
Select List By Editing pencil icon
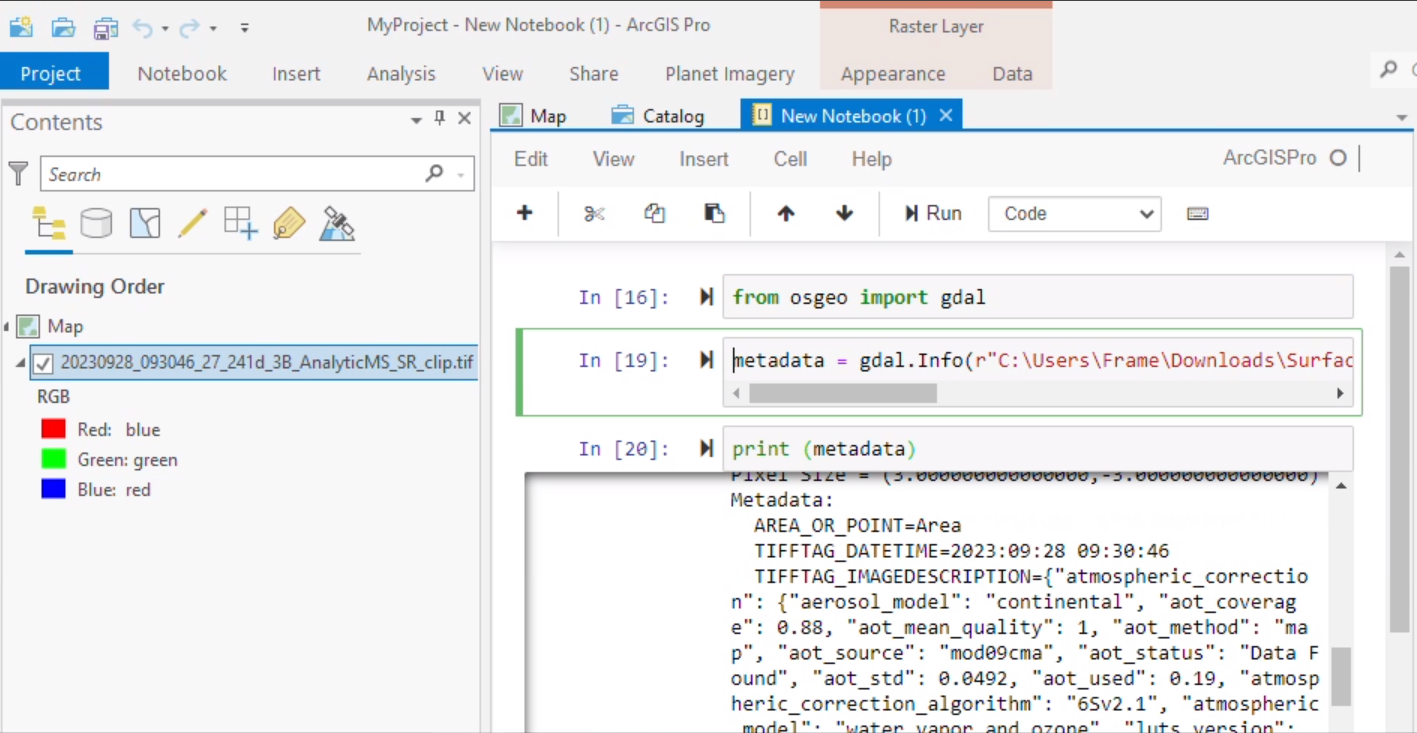coord(192,222)
